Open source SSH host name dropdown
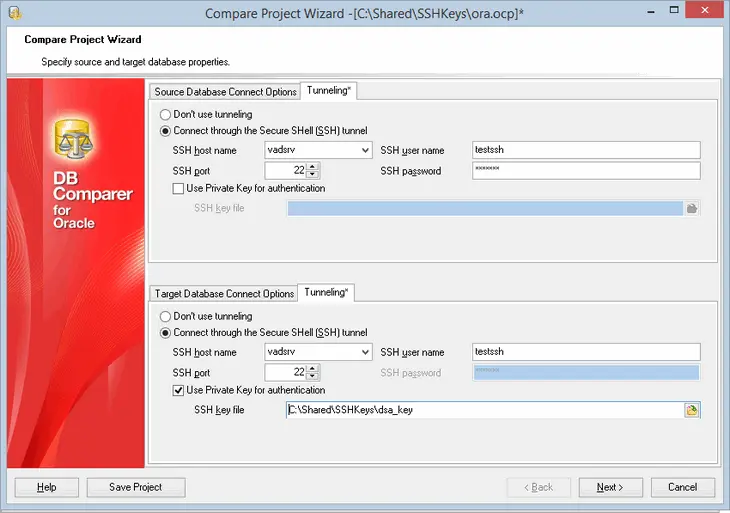 365,150
